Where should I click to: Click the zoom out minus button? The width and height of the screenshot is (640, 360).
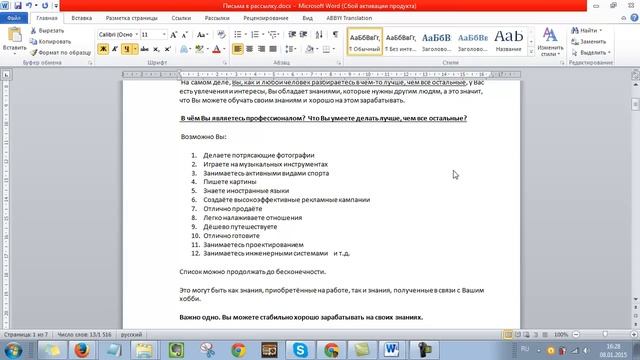coord(576,335)
